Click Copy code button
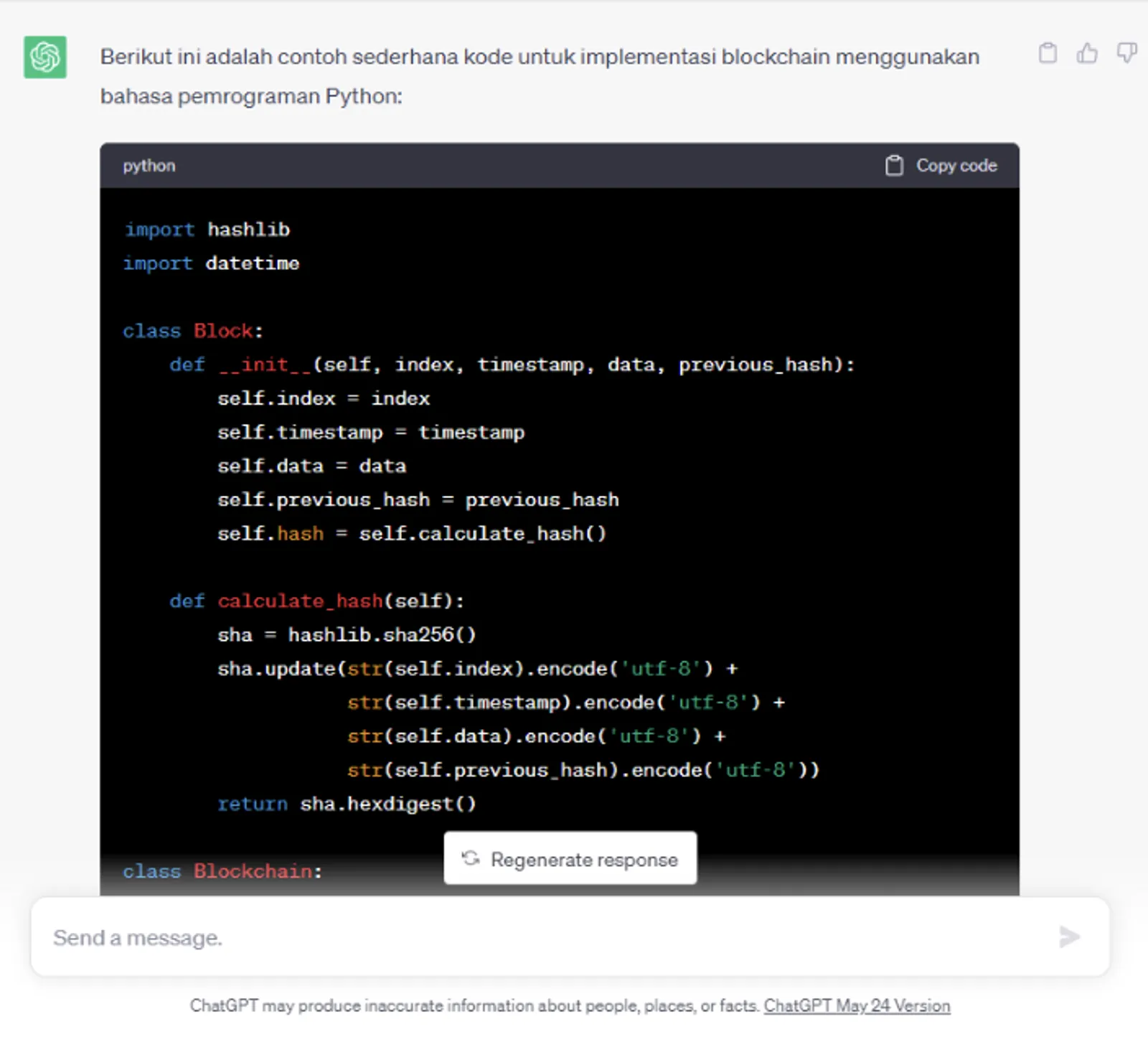 [x=941, y=166]
